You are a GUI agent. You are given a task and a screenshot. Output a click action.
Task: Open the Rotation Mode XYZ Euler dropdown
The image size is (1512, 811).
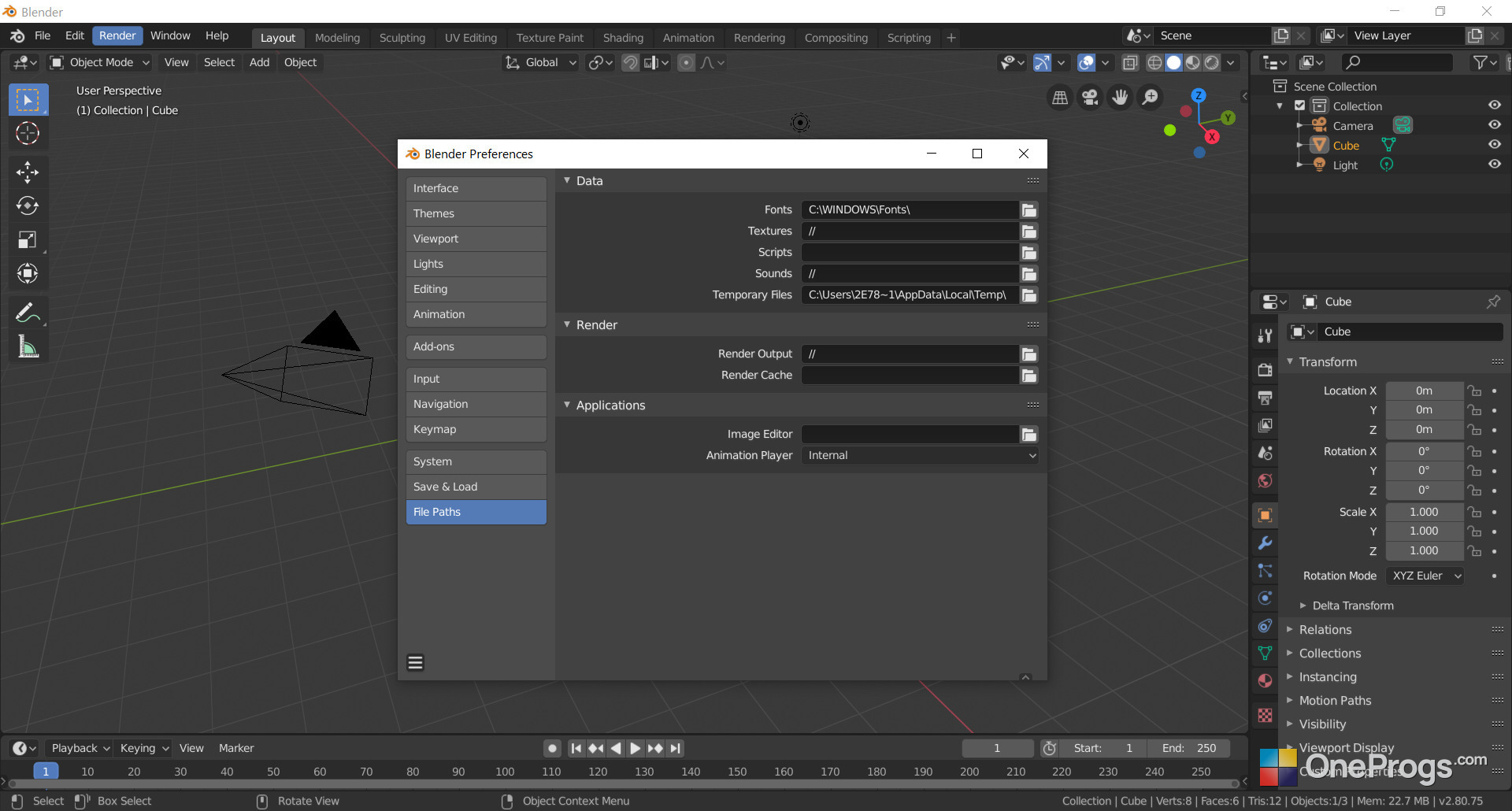pos(1425,576)
